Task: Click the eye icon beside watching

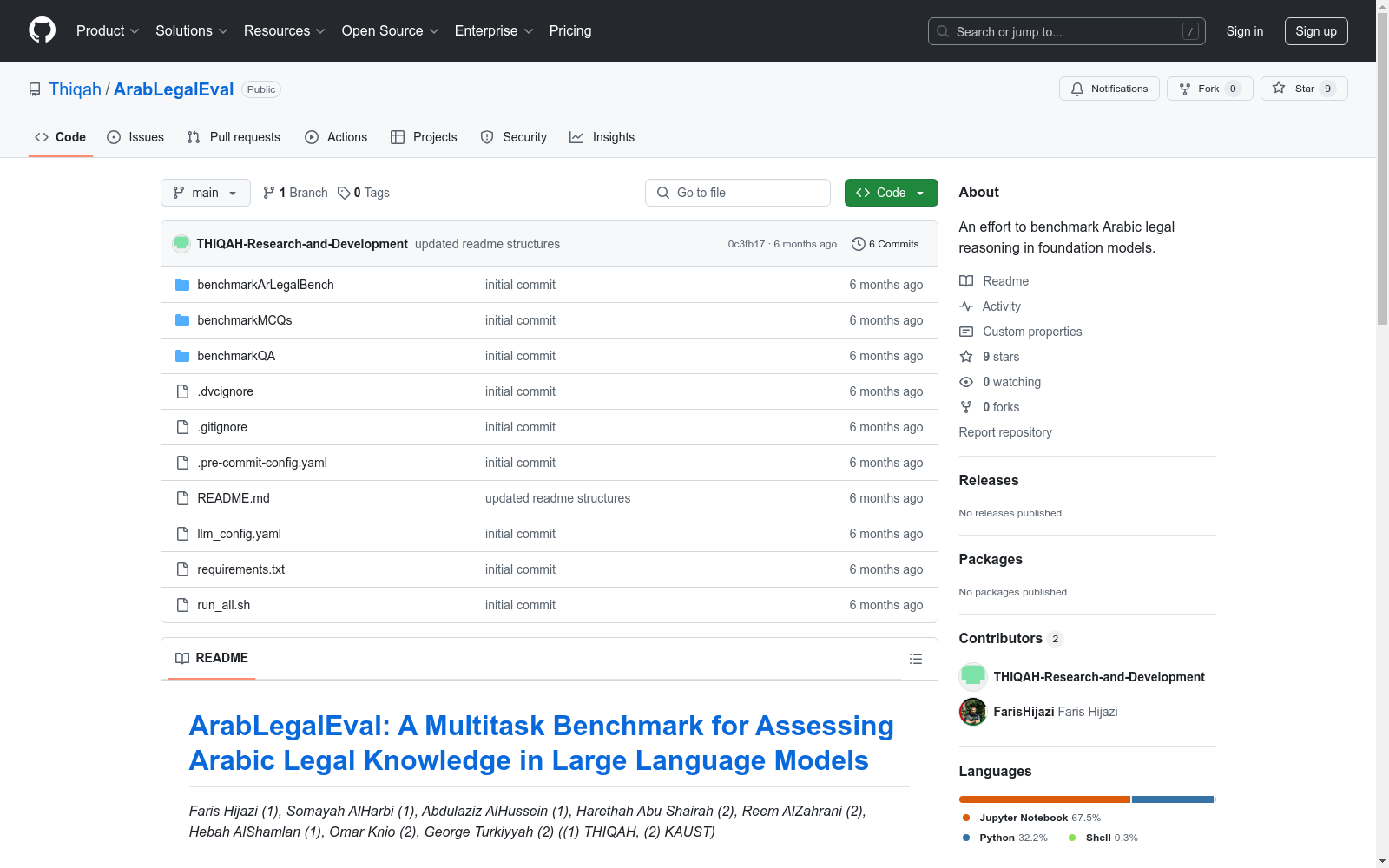Action: coord(966,382)
